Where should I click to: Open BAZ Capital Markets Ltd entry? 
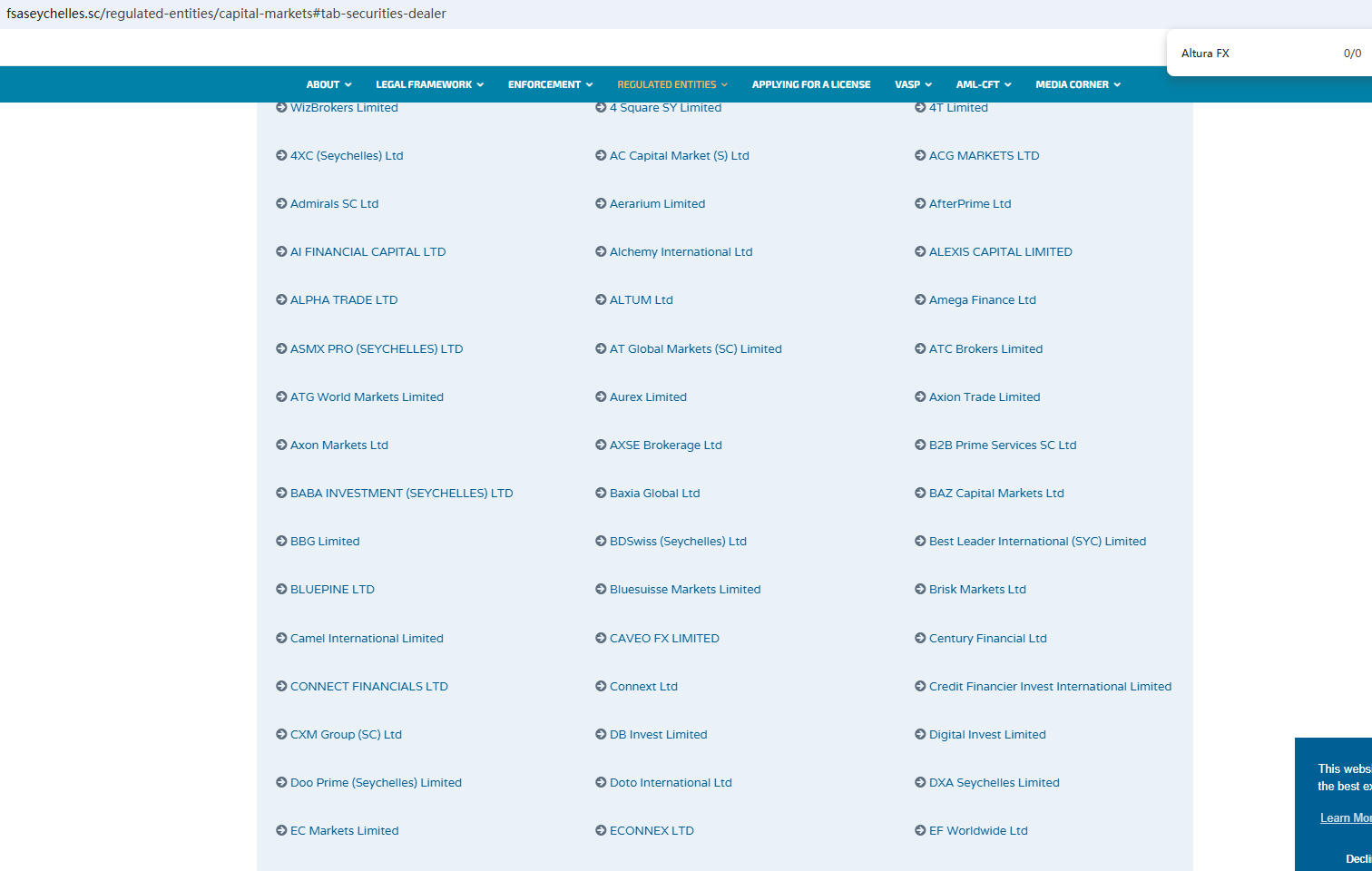tap(996, 493)
